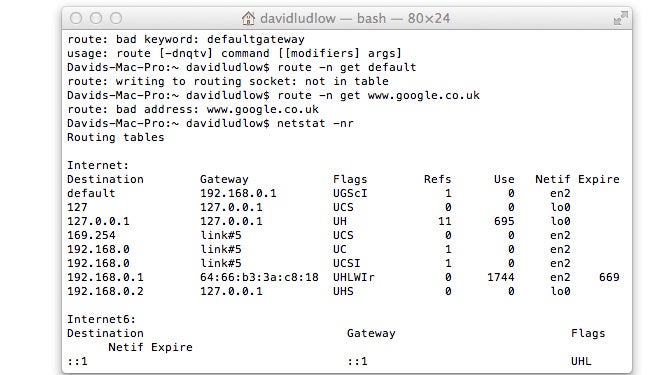Click the zoom window button
The image size is (667, 375).
(x=116, y=18)
